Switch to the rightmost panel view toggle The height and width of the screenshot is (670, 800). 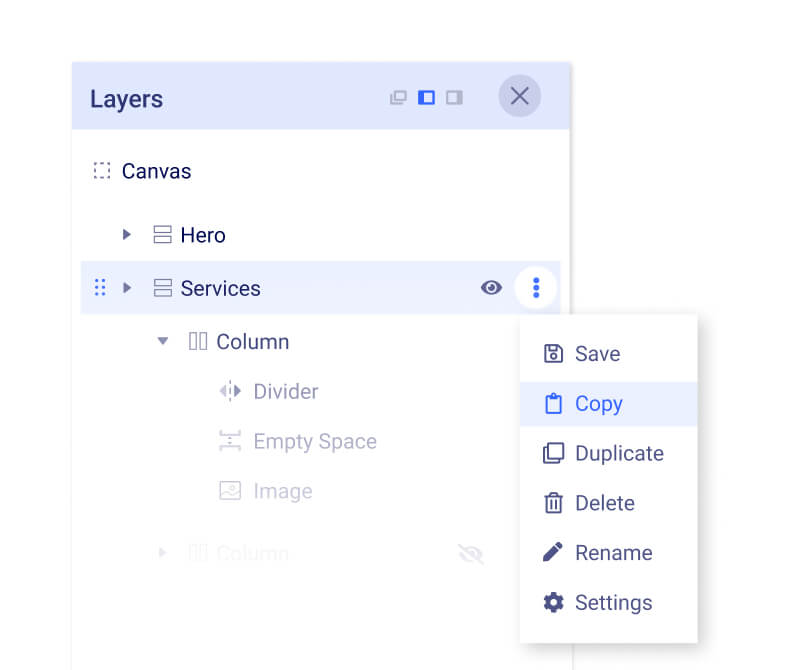pos(452,97)
